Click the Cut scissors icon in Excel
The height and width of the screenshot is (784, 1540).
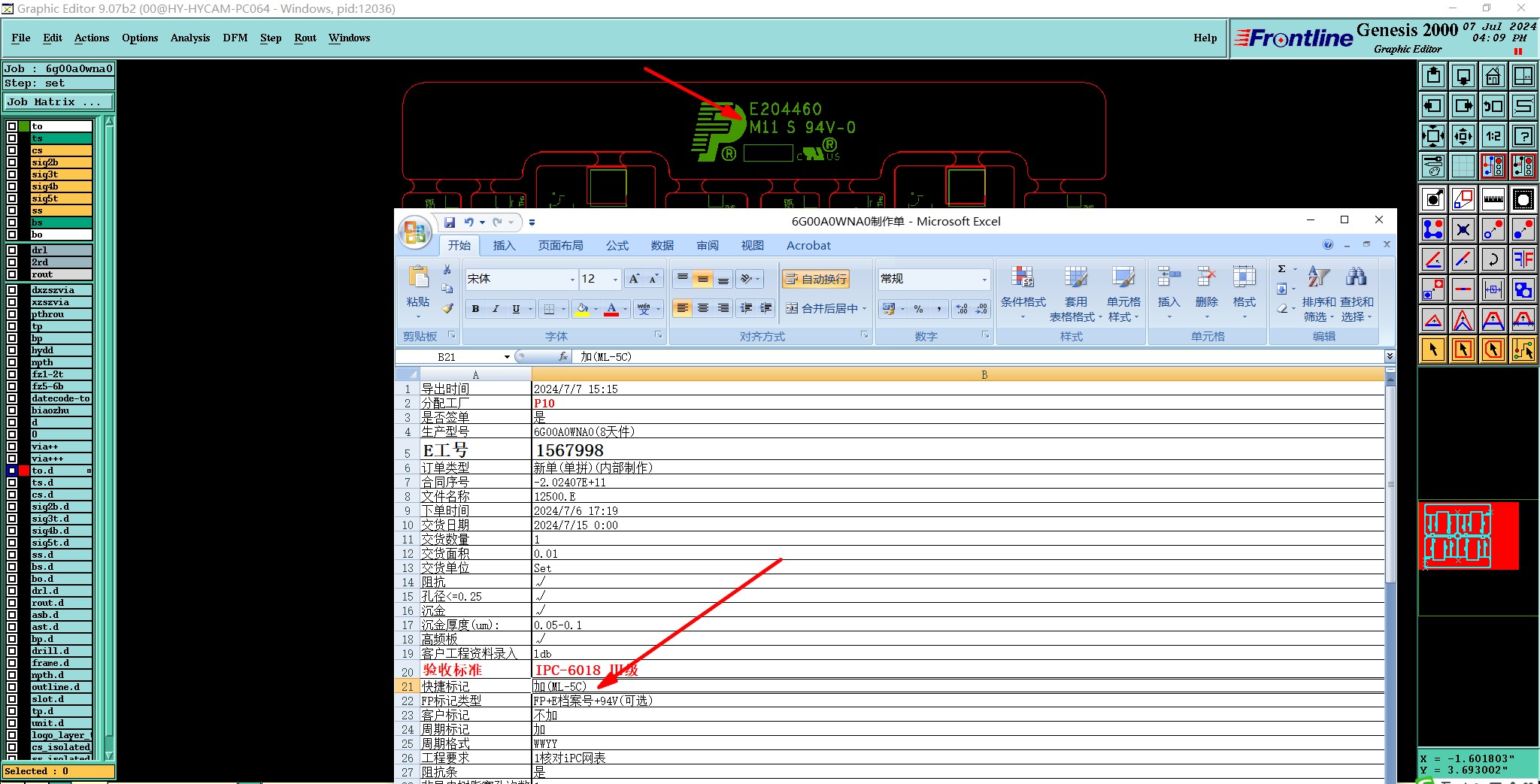click(447, 270)
